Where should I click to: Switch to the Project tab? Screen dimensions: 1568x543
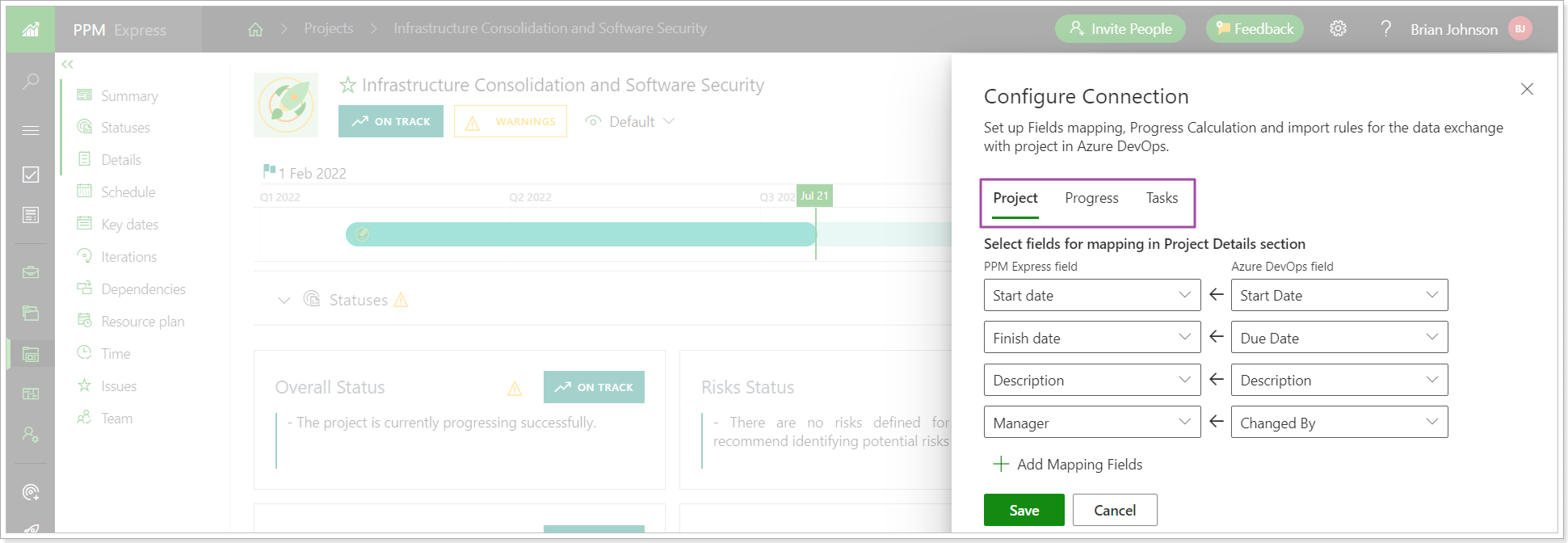click(1015, 198)
